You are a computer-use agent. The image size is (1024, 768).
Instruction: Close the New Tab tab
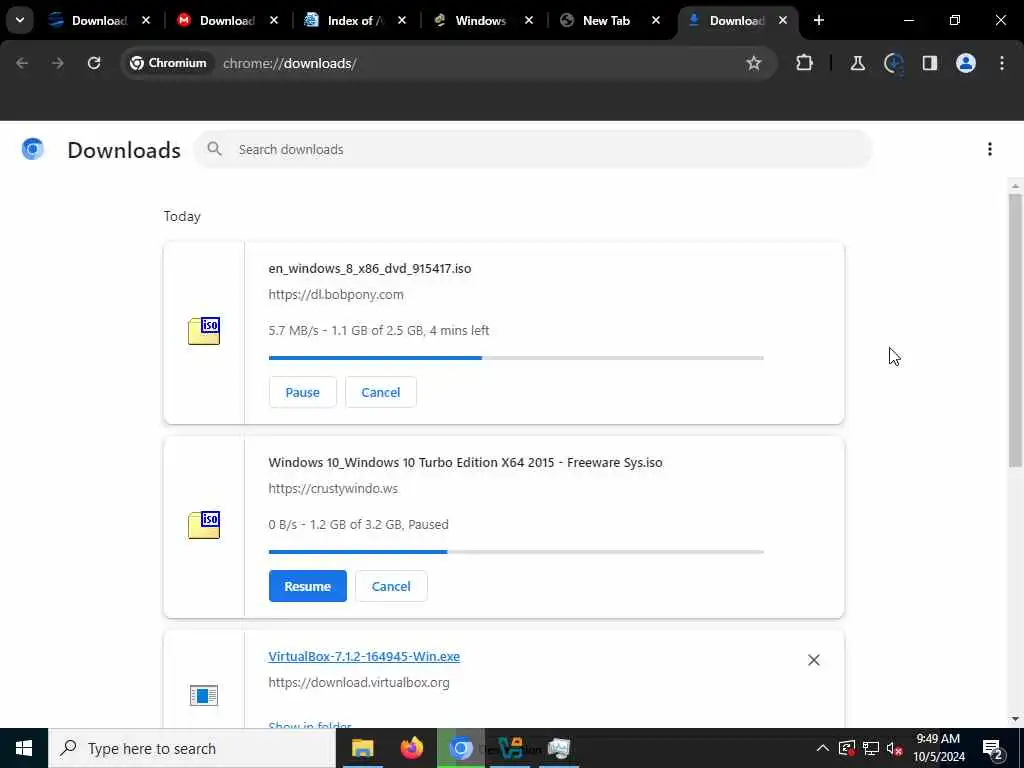coord(656,21)
